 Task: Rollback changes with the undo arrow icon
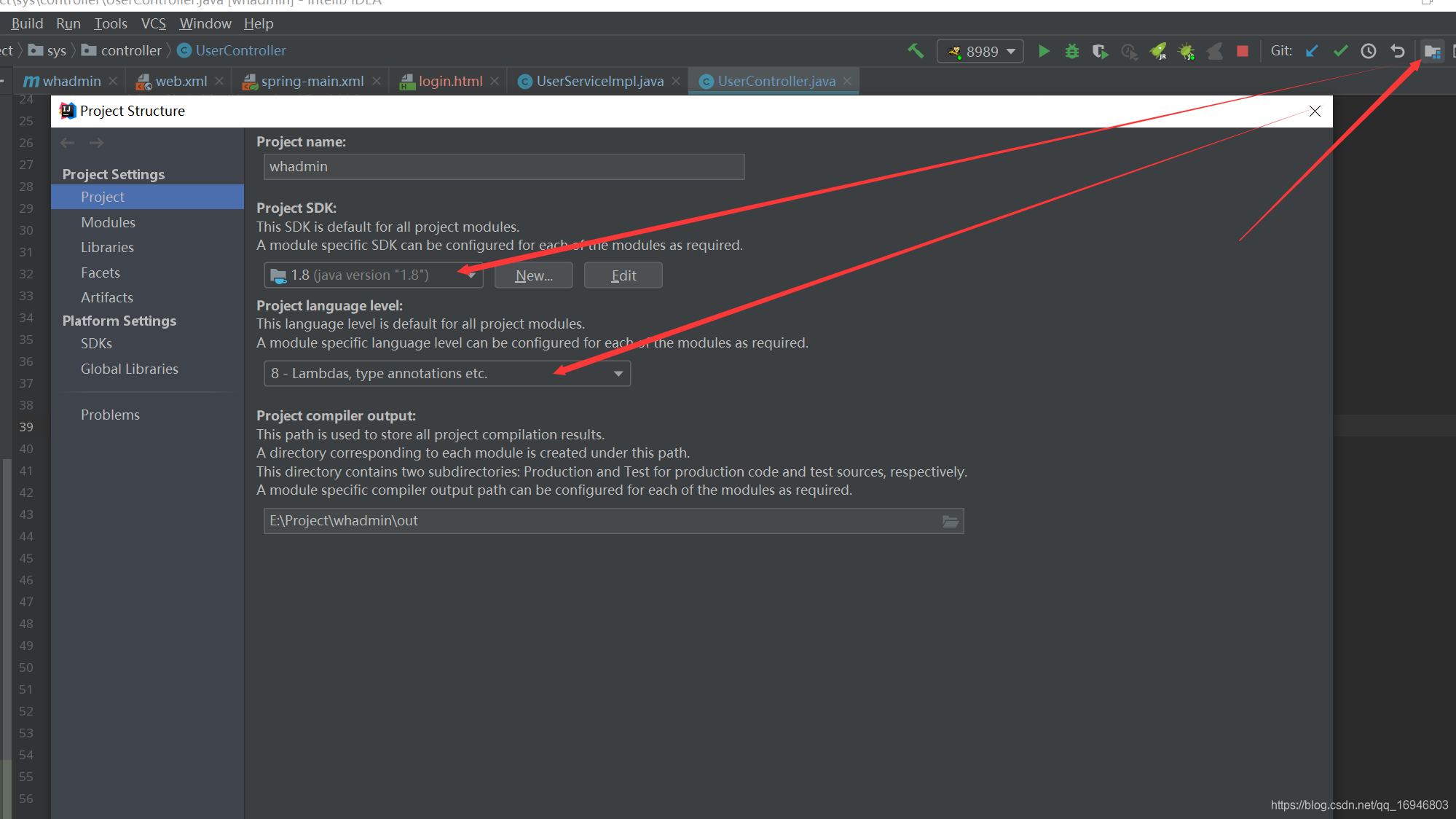coord(1396,51)
